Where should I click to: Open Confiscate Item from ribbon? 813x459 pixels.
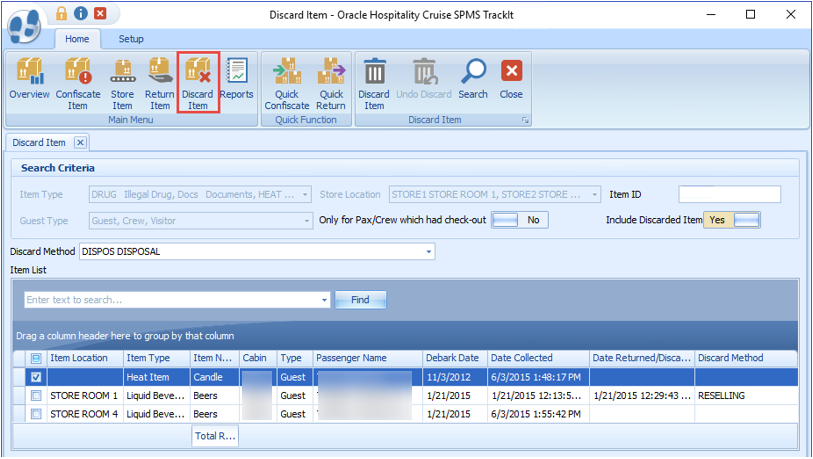coord(78,84)
